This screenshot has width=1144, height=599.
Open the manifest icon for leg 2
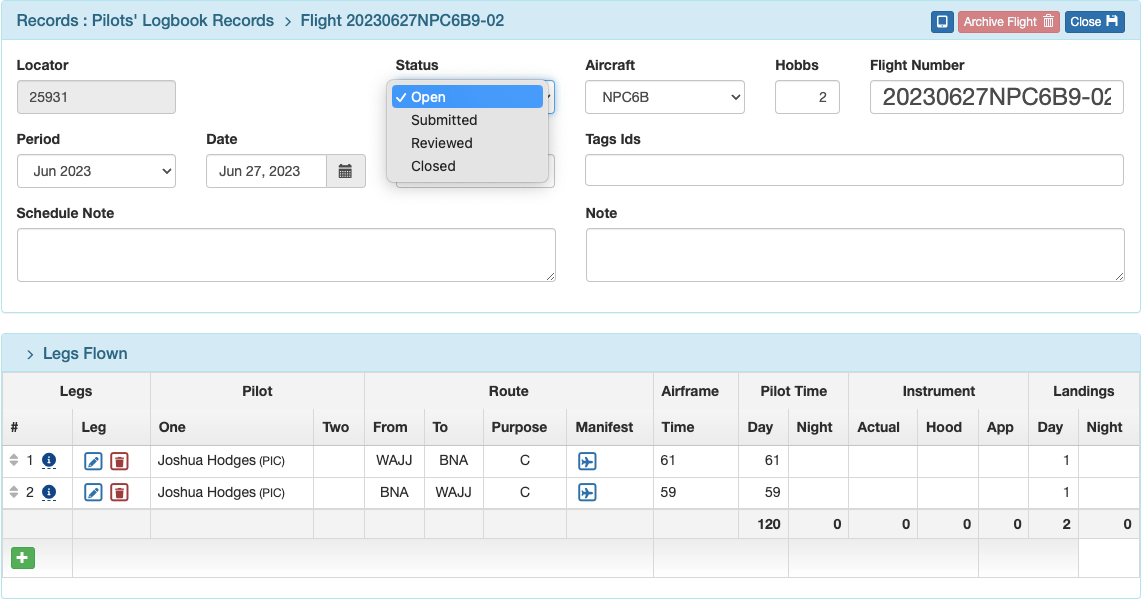588,492
